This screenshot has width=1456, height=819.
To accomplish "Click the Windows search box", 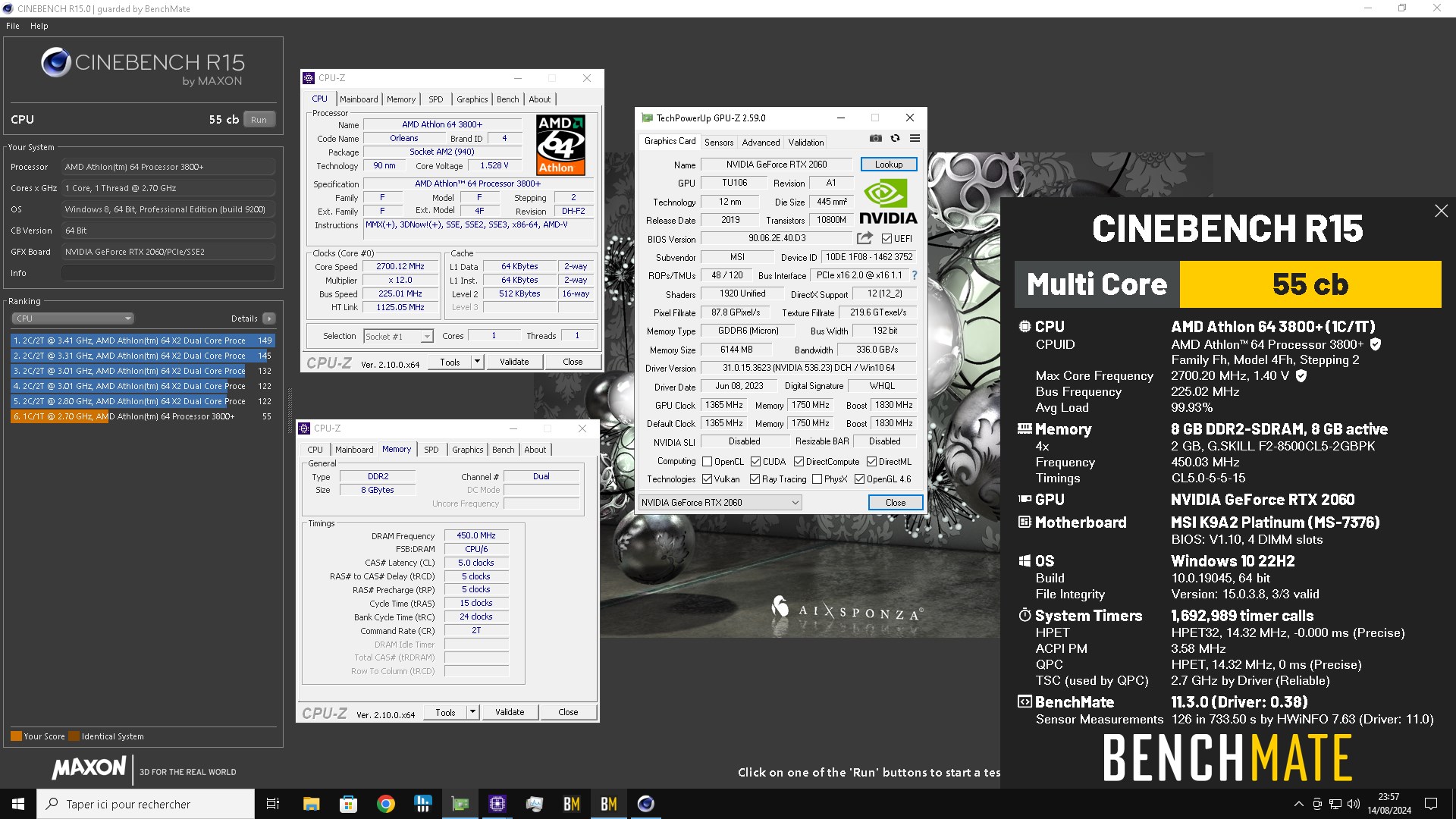I will click(146, 804).
